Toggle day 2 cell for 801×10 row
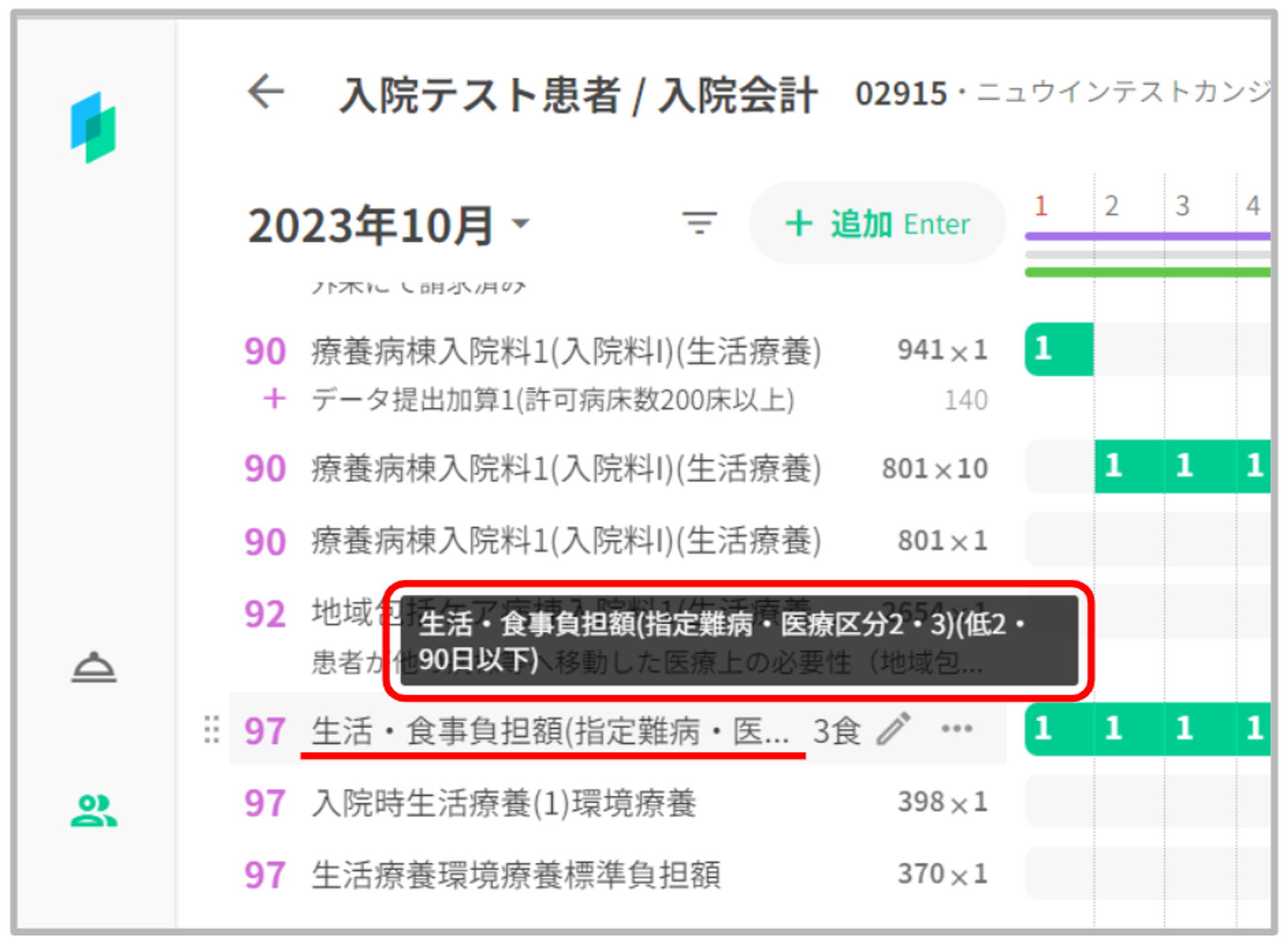Viewport: 1288px width, 946px height. (1129, 466)
